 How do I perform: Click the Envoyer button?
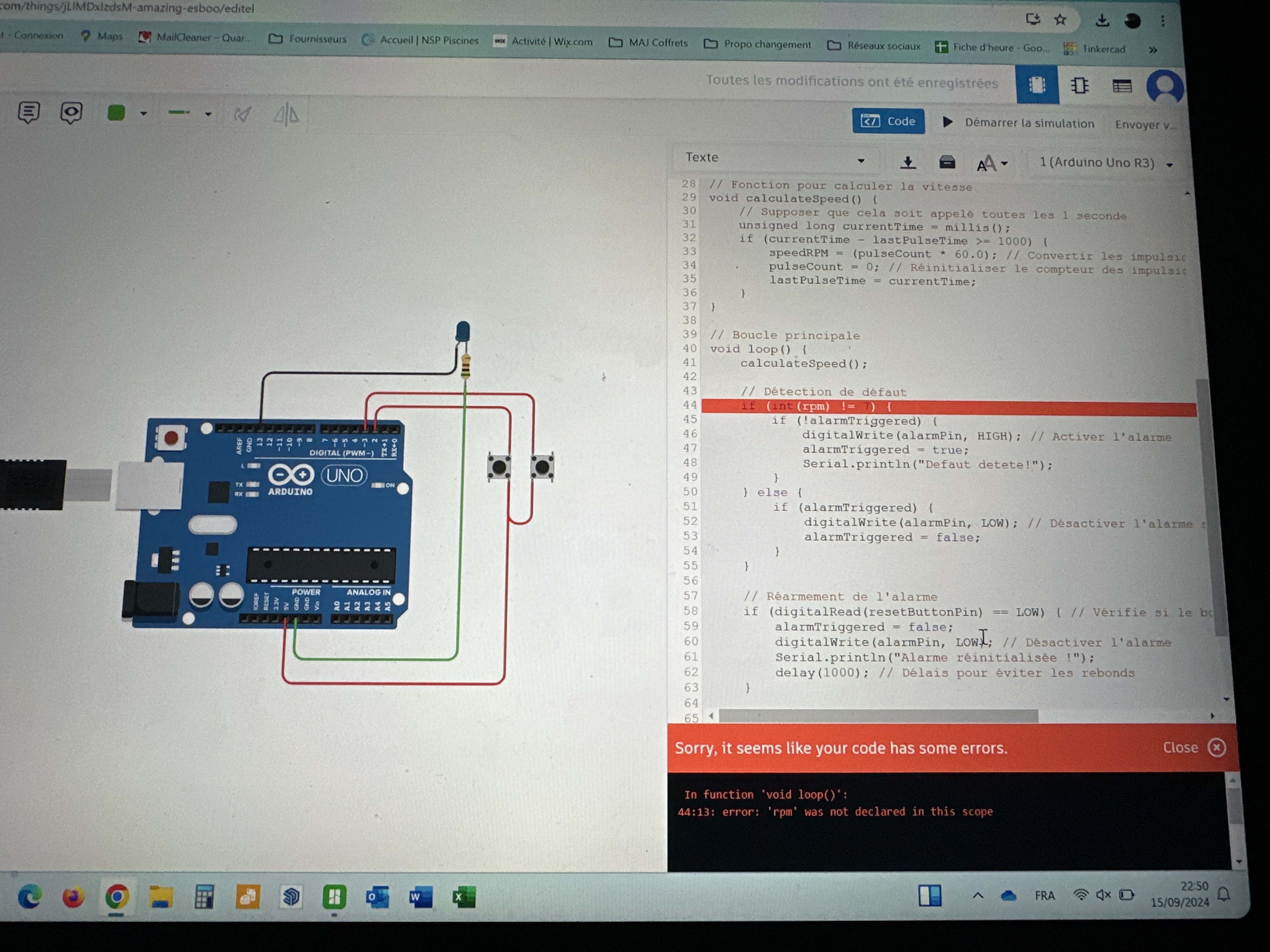tap(1144, 125)
